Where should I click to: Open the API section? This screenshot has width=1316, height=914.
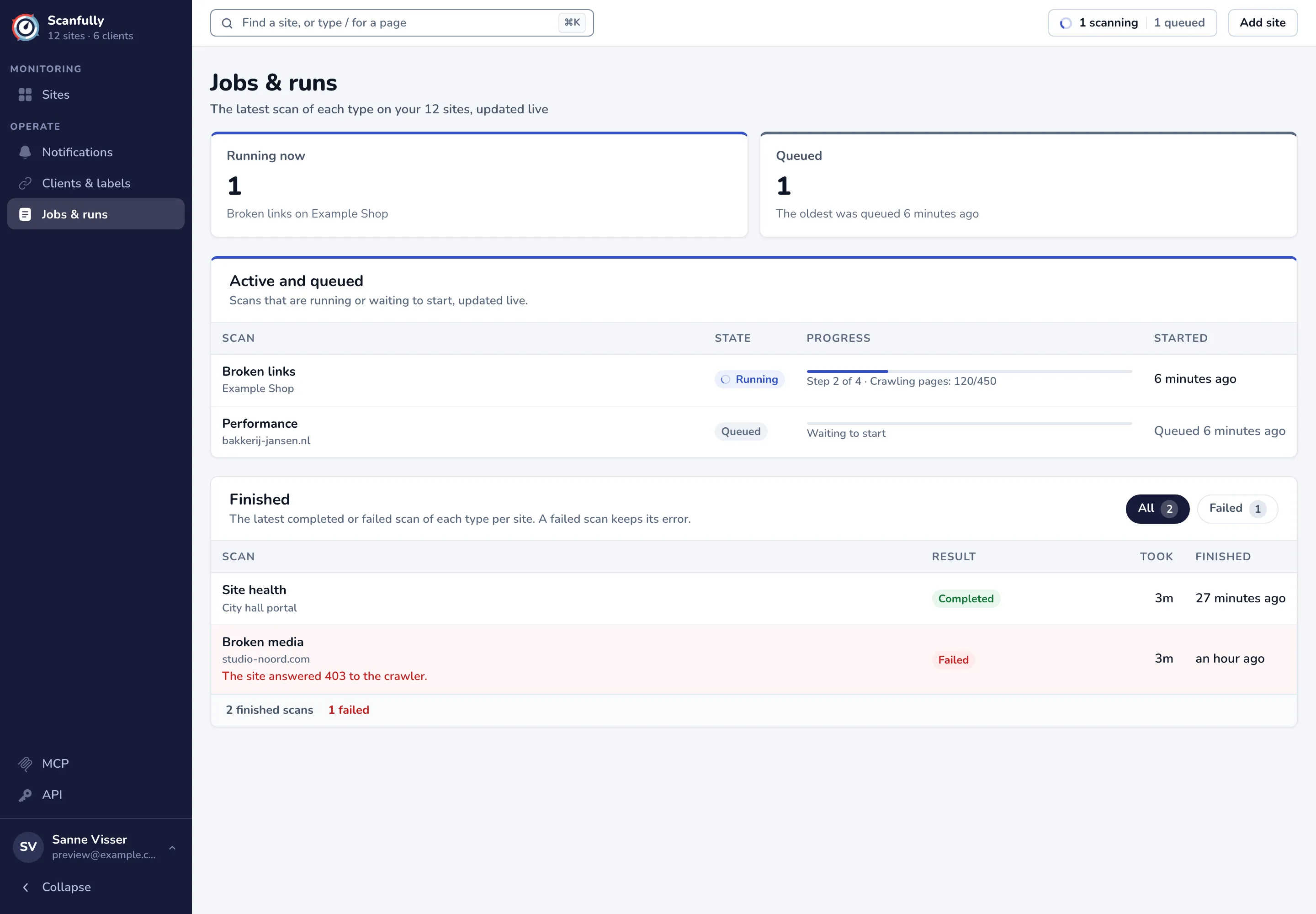point(96,795)
